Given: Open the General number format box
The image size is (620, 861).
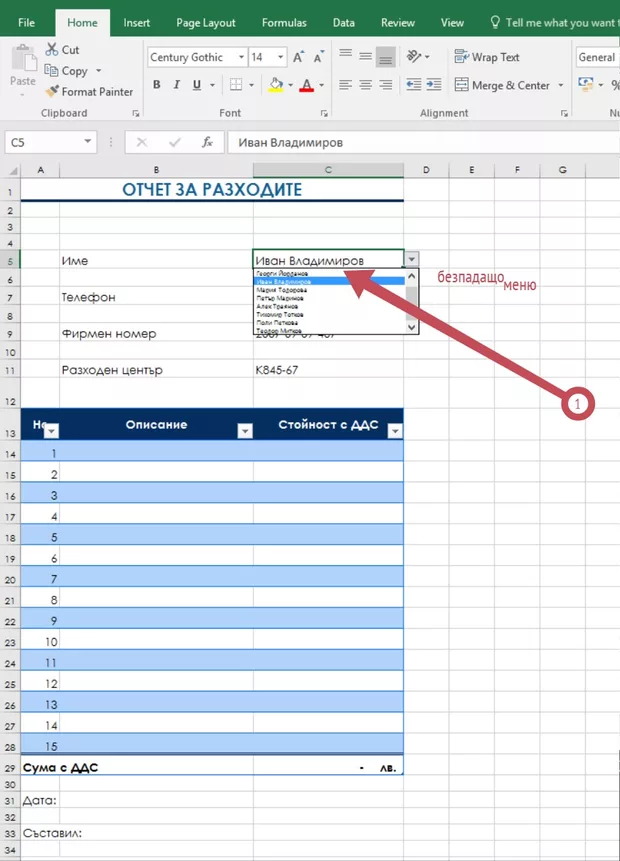Looking at the screenshot, I should [597, 57].
